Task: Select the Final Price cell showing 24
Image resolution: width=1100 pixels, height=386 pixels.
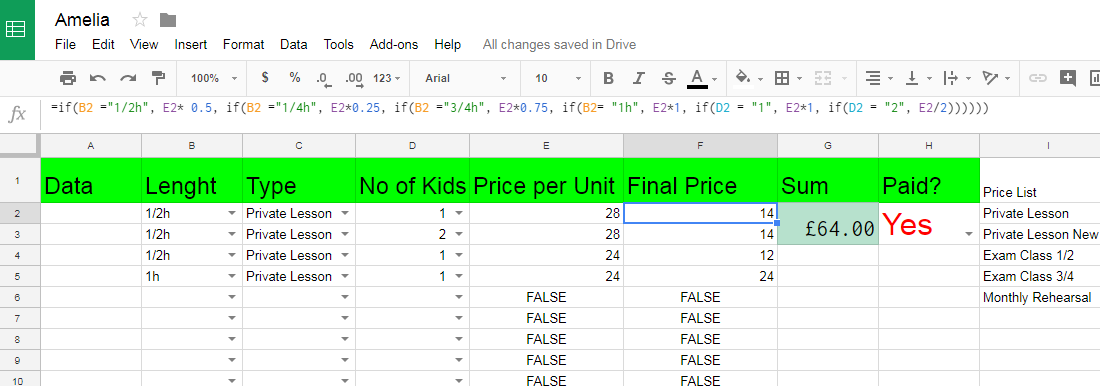Action: (700, 277)
